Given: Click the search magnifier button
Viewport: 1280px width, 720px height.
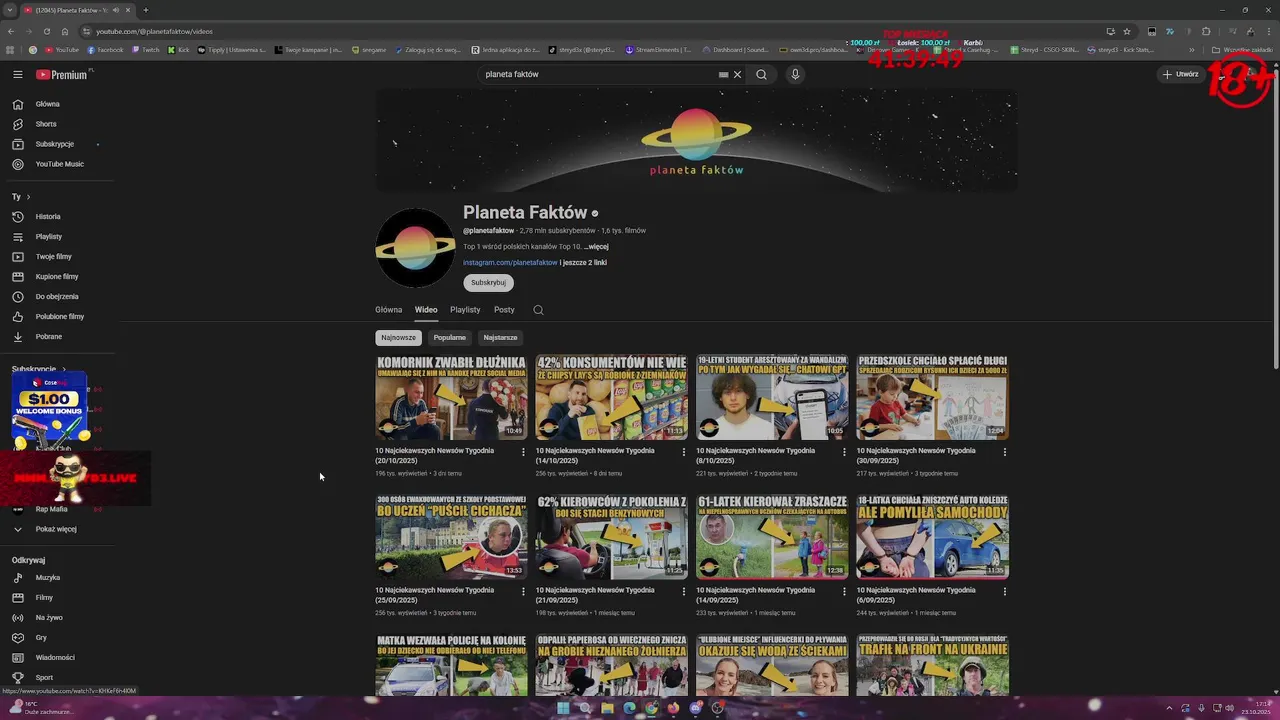Looking at the screenshot, I should [761, 74].
